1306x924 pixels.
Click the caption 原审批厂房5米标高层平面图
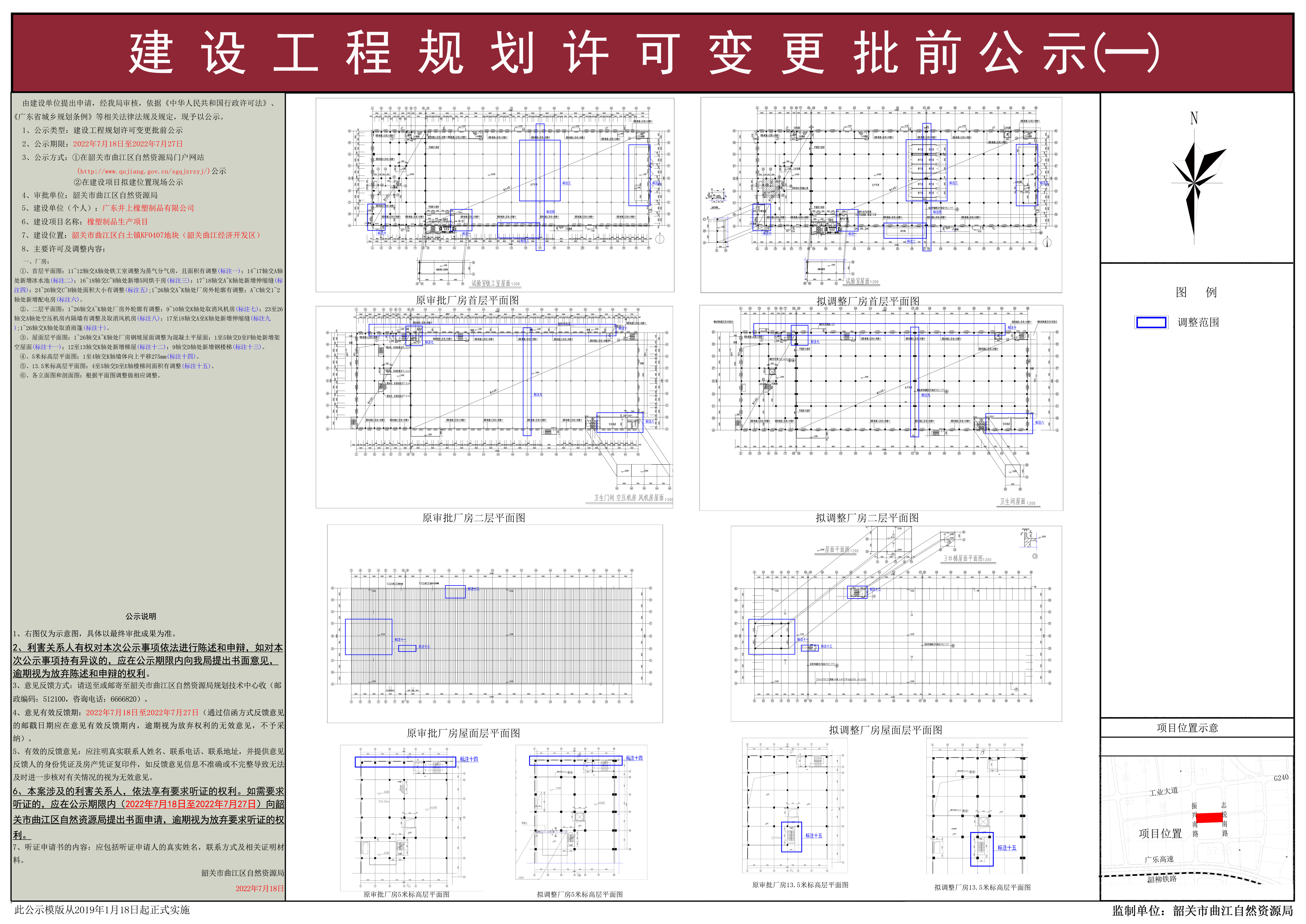click(x=406, y=894)
